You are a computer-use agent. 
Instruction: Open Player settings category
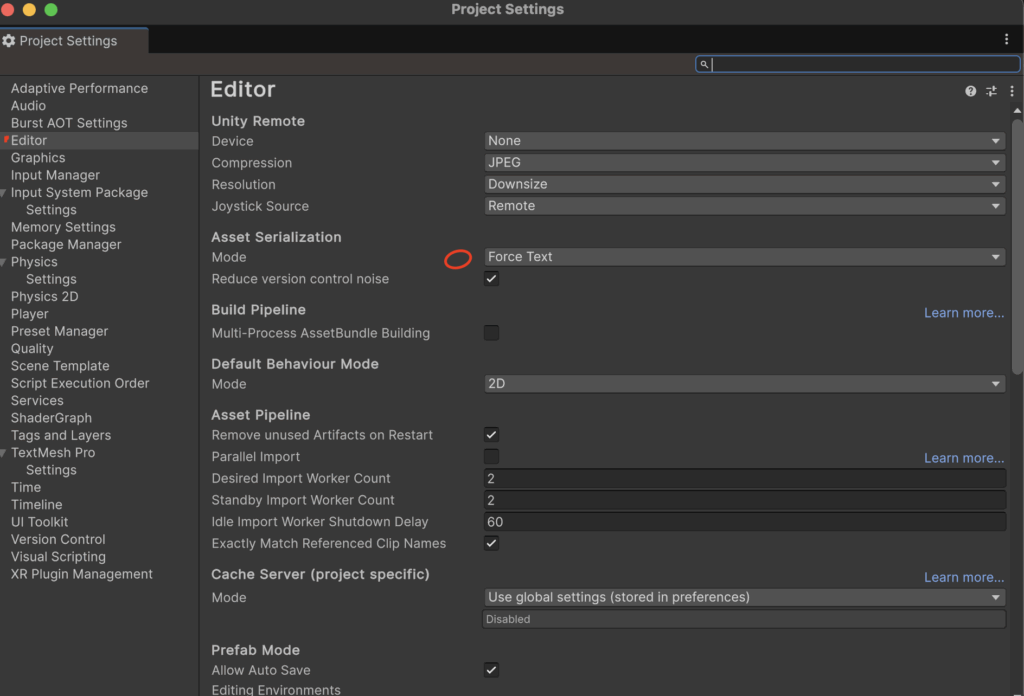[x=29, y=313]
